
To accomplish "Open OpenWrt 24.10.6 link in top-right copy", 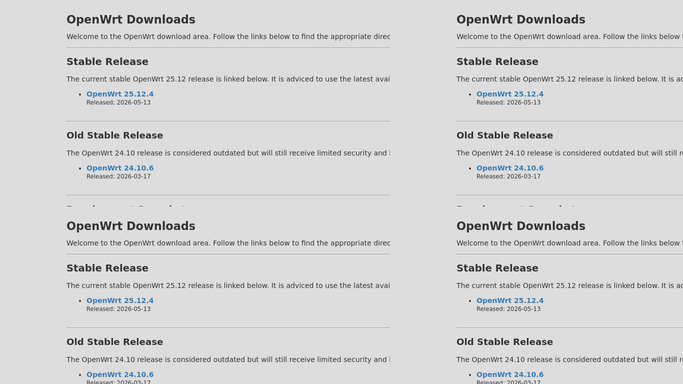I will [510, 168].
